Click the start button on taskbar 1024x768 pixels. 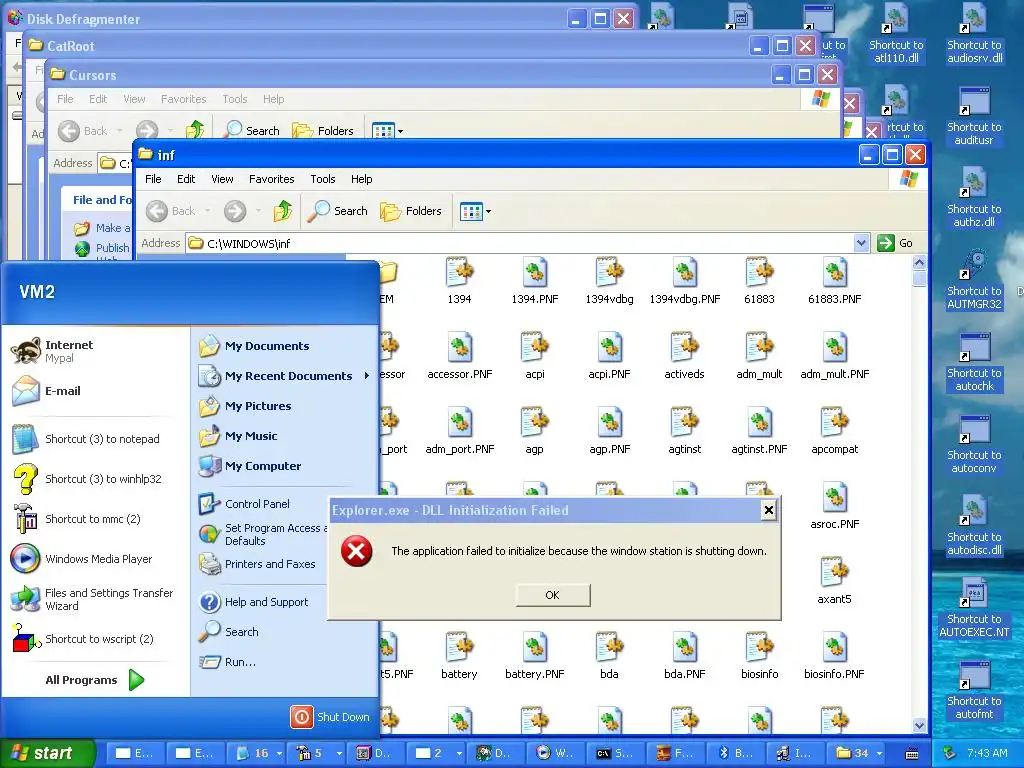(x=47, y=753)
